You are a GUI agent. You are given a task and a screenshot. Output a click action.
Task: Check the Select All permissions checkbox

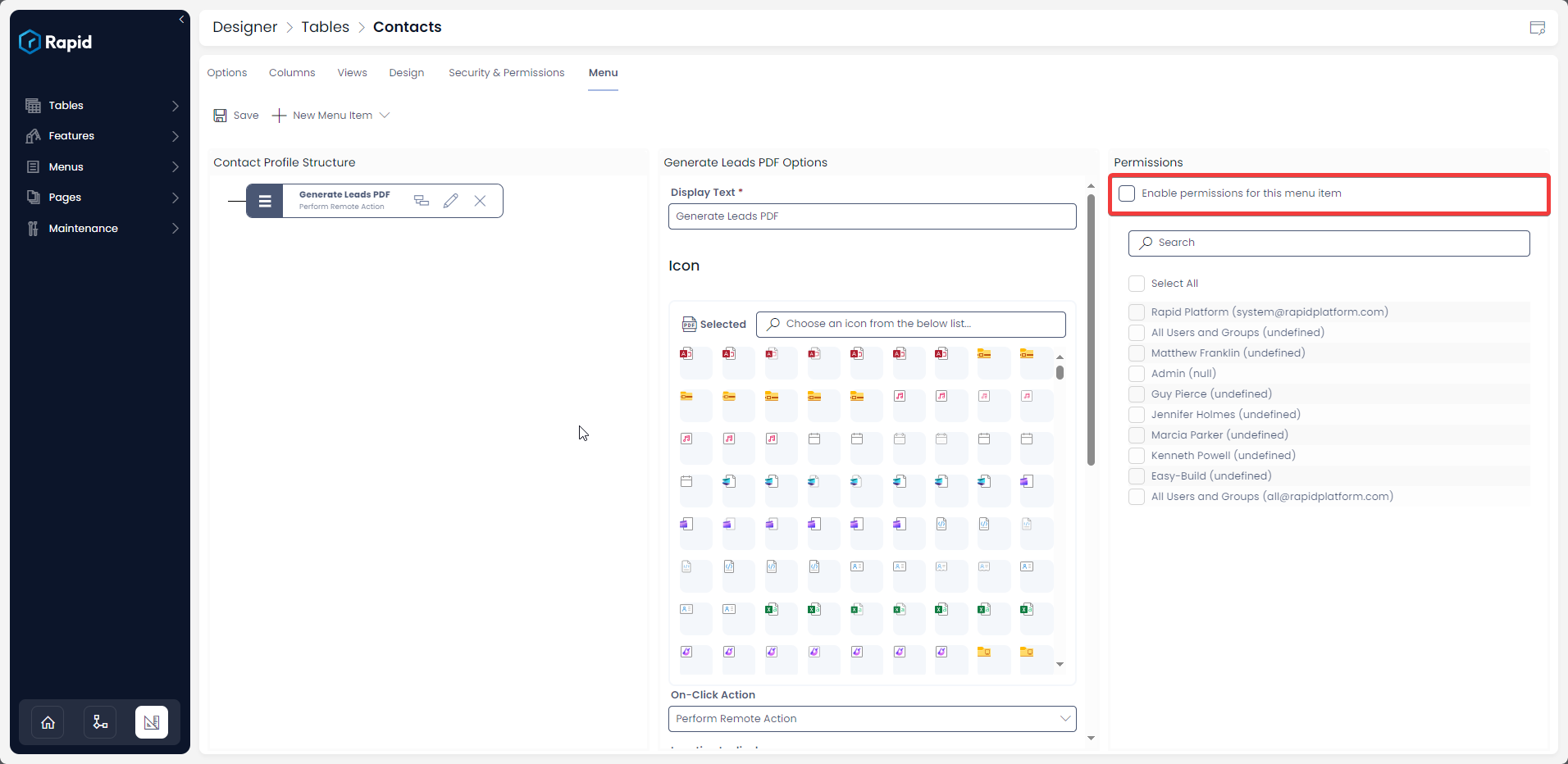pos(1136,283)
